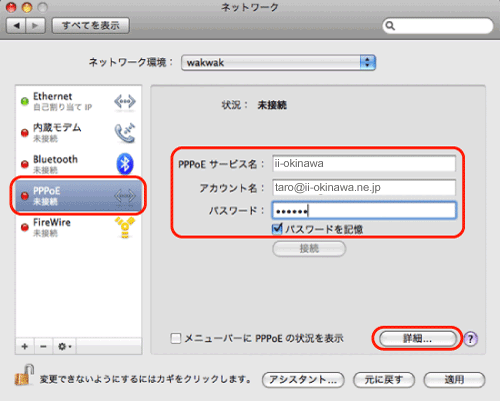Click the 元に戻す revert button

click(x=384, y=380)
